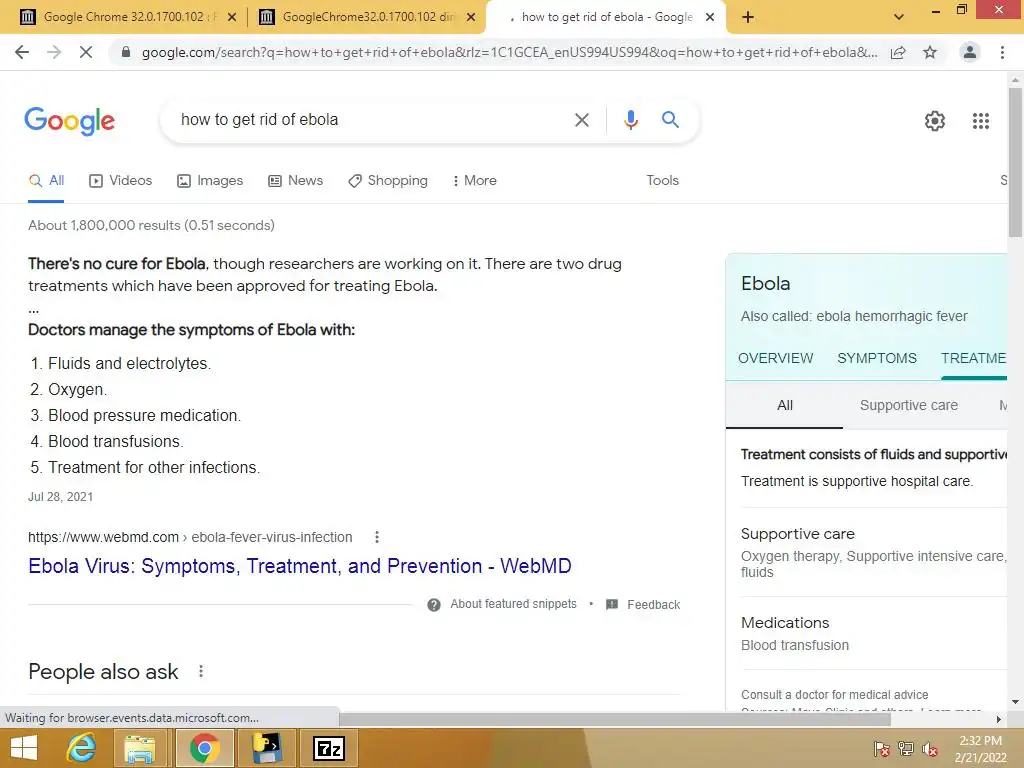Click the Supportive care heading
This screenshot has width=1024, height=768.
(x=797, y=534)
